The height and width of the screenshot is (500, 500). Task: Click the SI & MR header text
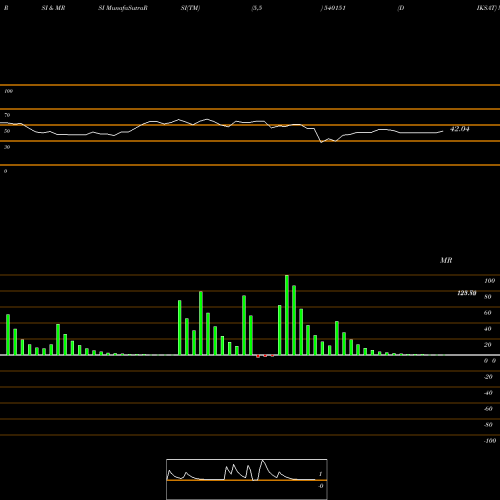click(x=53, y=8)
